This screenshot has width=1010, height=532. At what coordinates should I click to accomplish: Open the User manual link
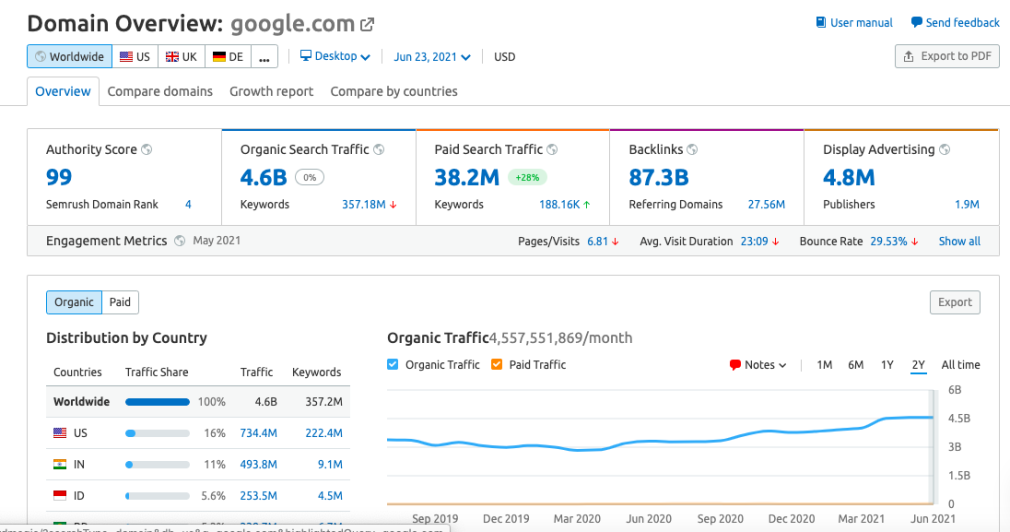[854, 23]
